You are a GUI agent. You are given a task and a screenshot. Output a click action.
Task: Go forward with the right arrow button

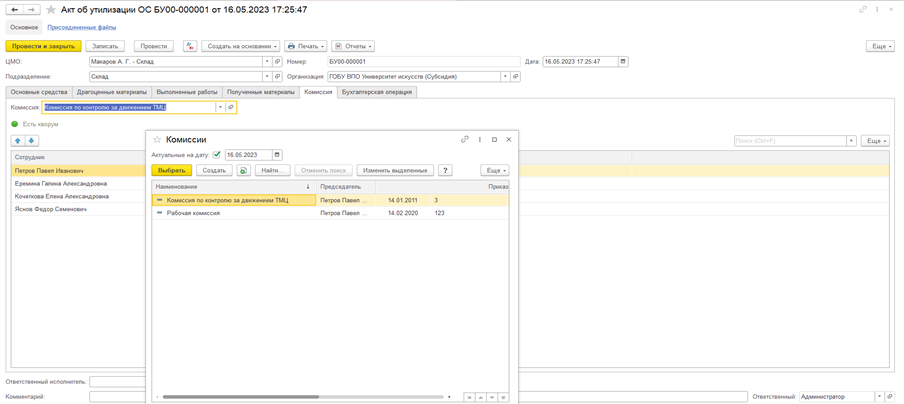point(32,10)
